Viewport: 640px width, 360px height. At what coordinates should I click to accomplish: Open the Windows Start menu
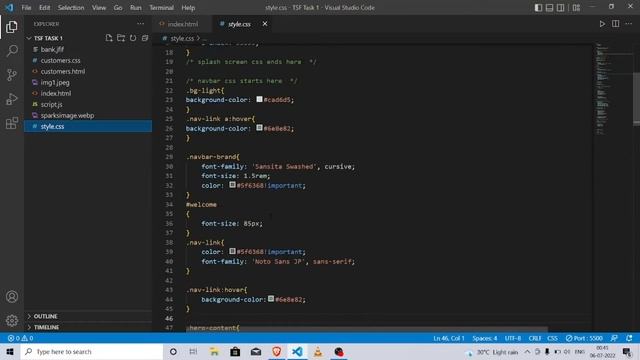tap(10, 351)
